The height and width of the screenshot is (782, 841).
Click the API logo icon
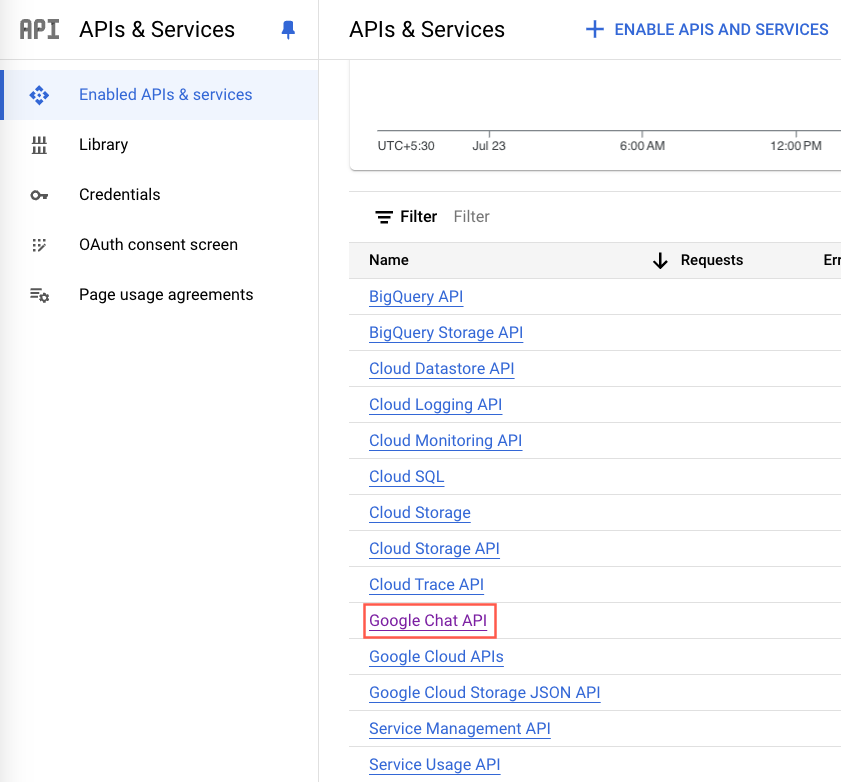39,29
